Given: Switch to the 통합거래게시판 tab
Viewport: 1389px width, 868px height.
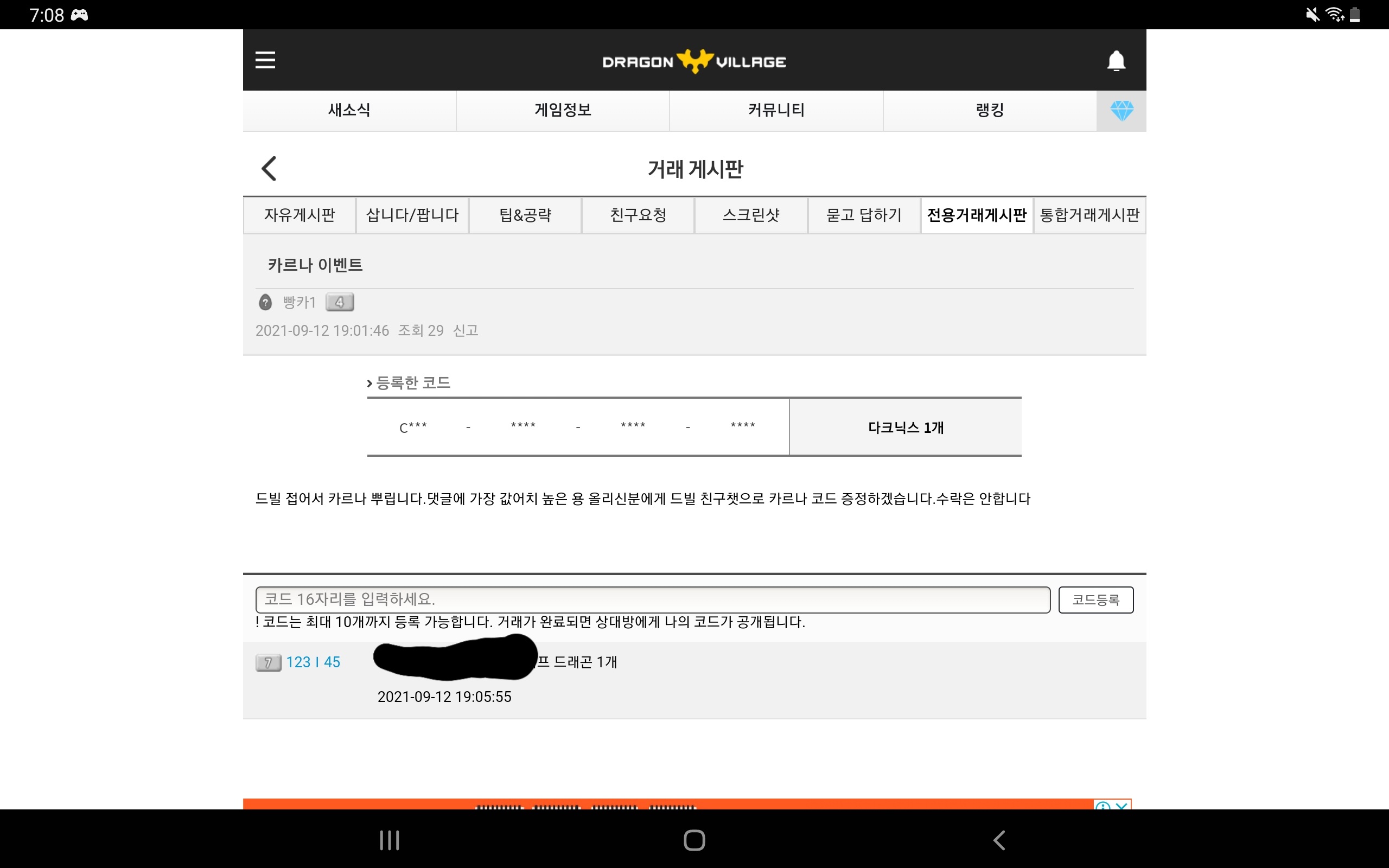Looking at the screenshot, I should (1089, 215).
